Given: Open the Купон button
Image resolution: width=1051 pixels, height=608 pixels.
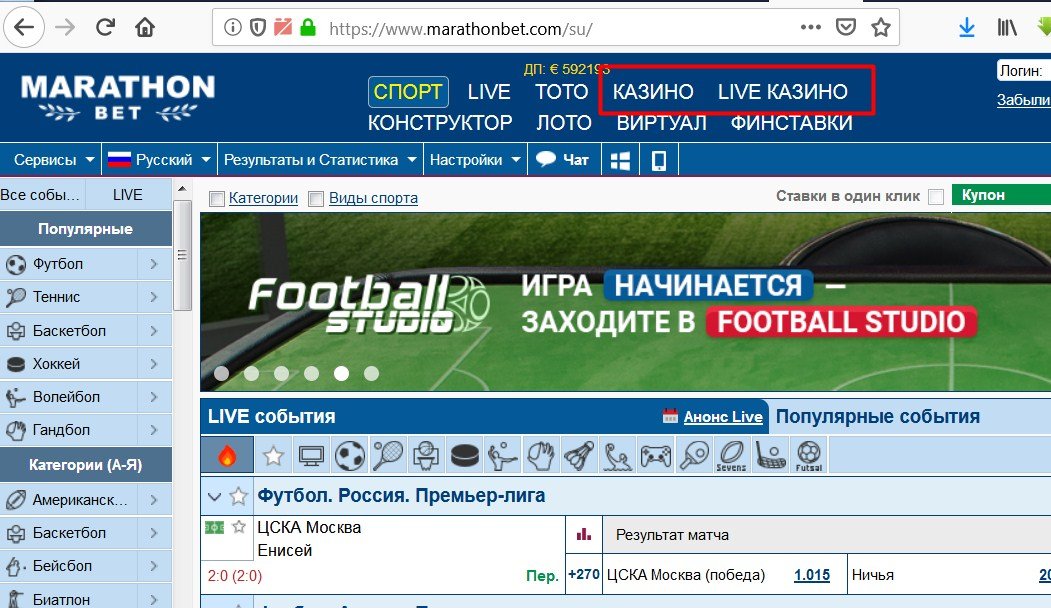Looking at the screenshot, I should [1001, 195].
